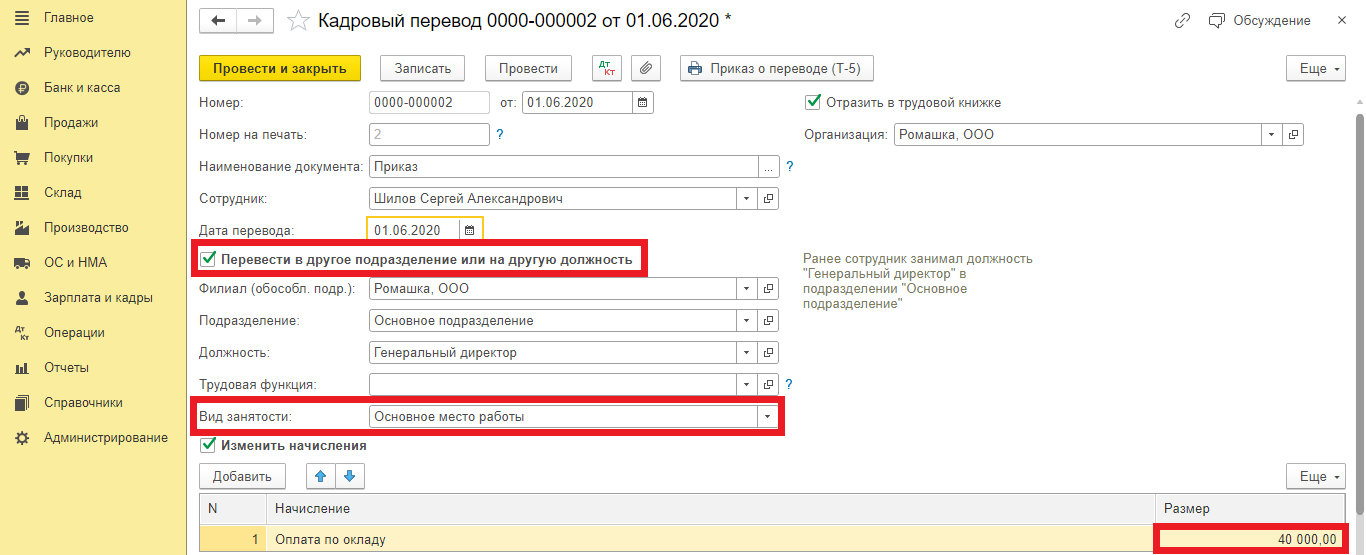Open calendar for Дата перевода
Viewport: 1366px width, 555px height.
(x=469, y=230)
